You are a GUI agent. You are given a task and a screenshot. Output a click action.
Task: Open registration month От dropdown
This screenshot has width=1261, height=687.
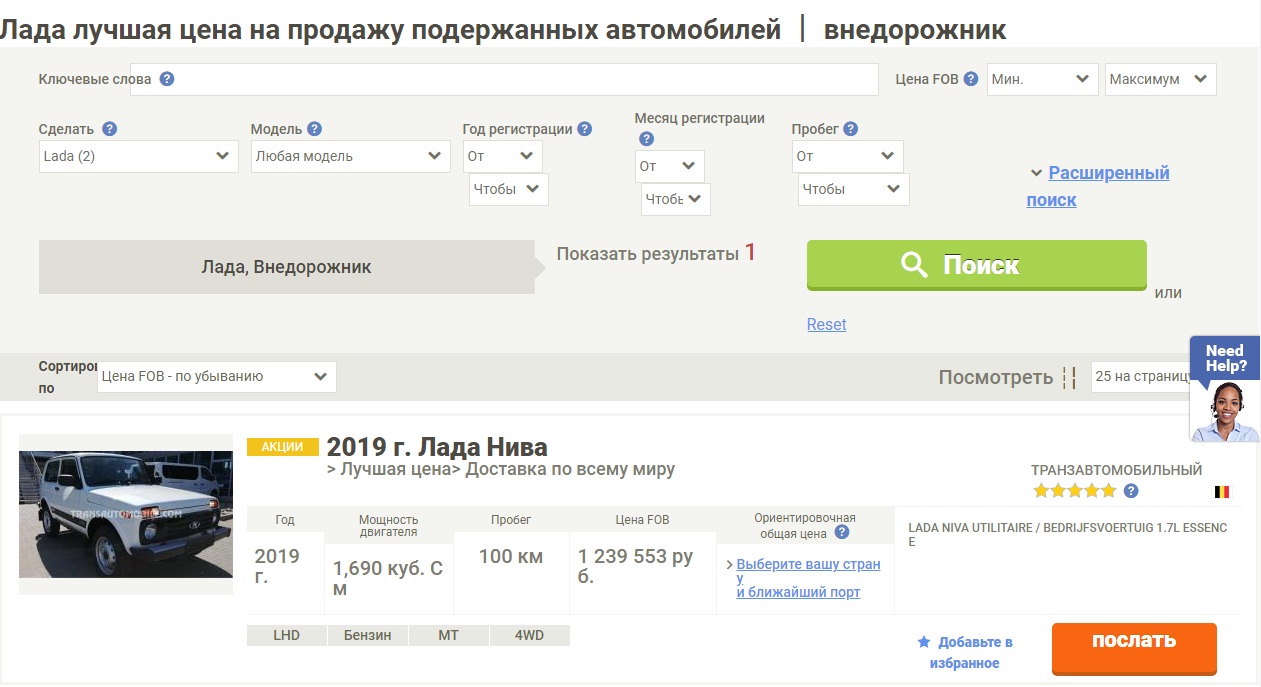(670, 166)
